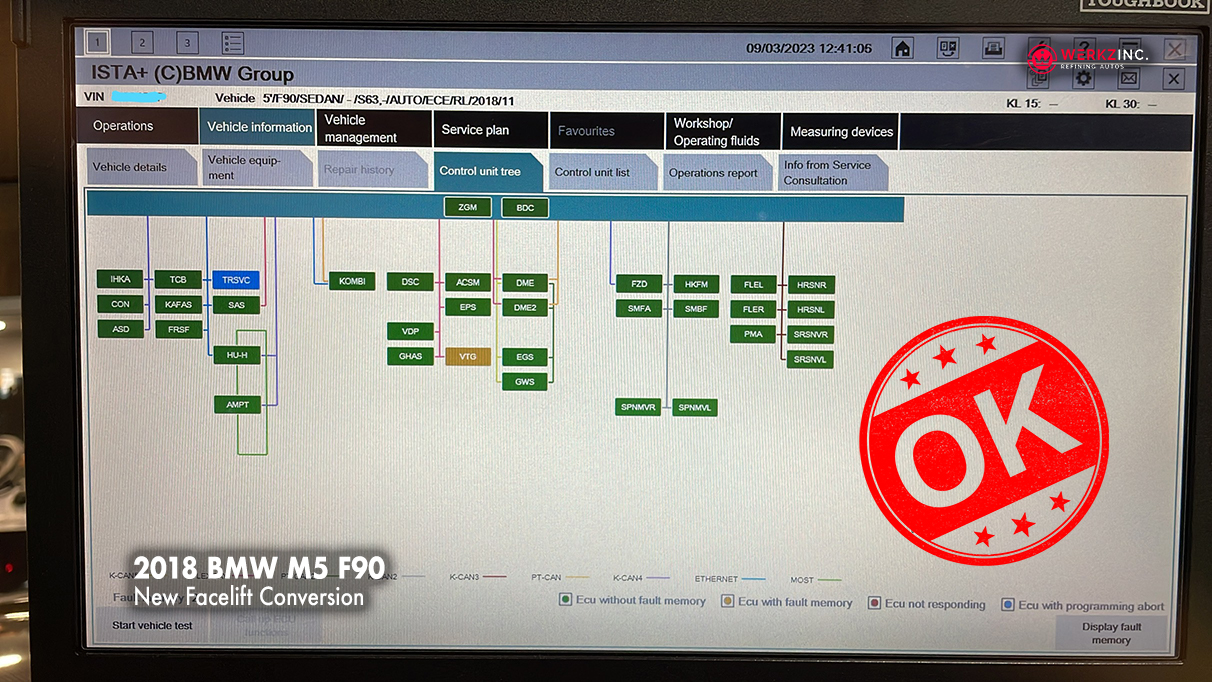The height and width of the screenshot is (682, 1212).
Task: Select the Vehicle information tab
Action: pos(258,128)
